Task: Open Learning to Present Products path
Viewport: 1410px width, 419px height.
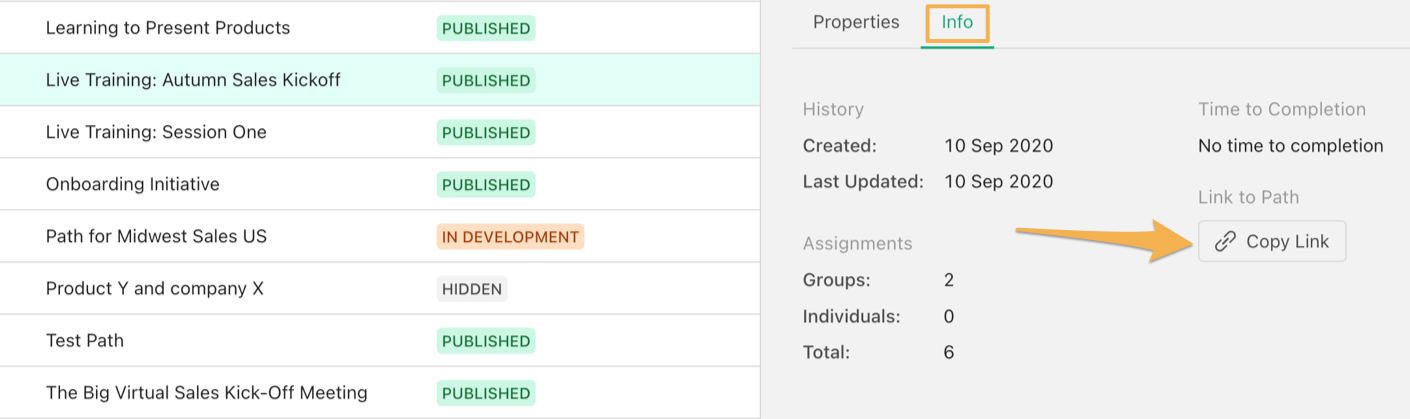Action: tap(168, 28)
